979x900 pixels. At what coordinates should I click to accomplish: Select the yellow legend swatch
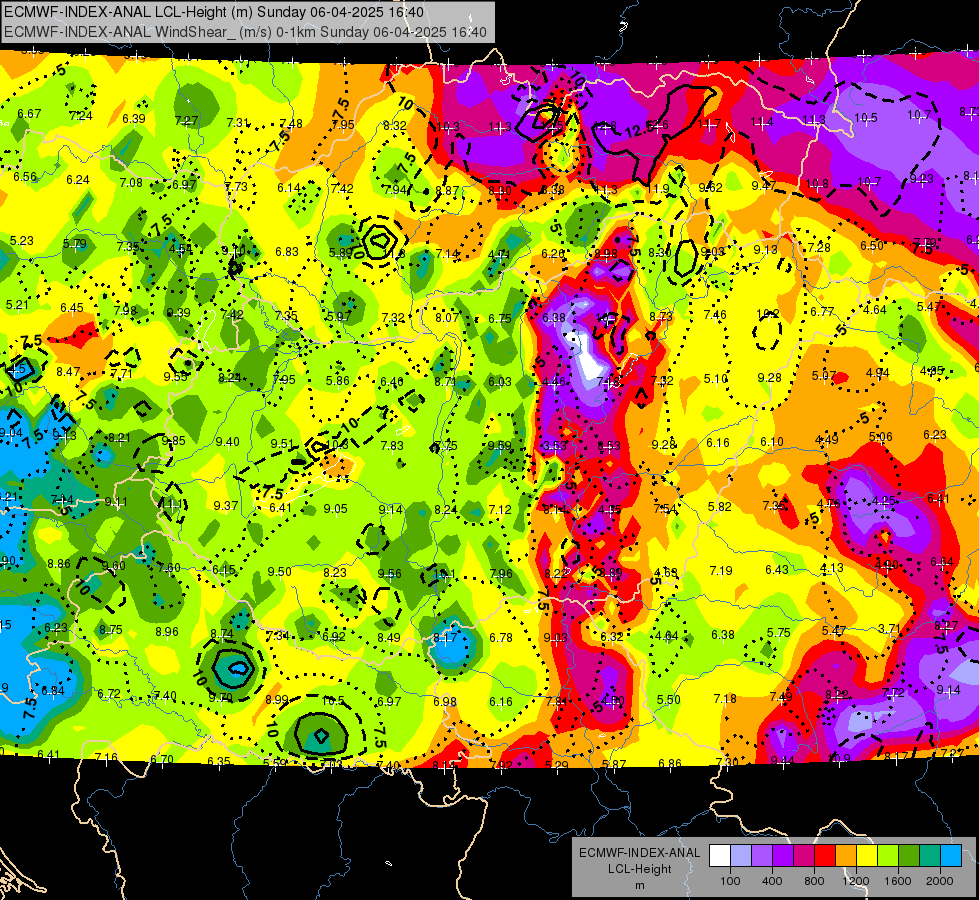point(867,856)
